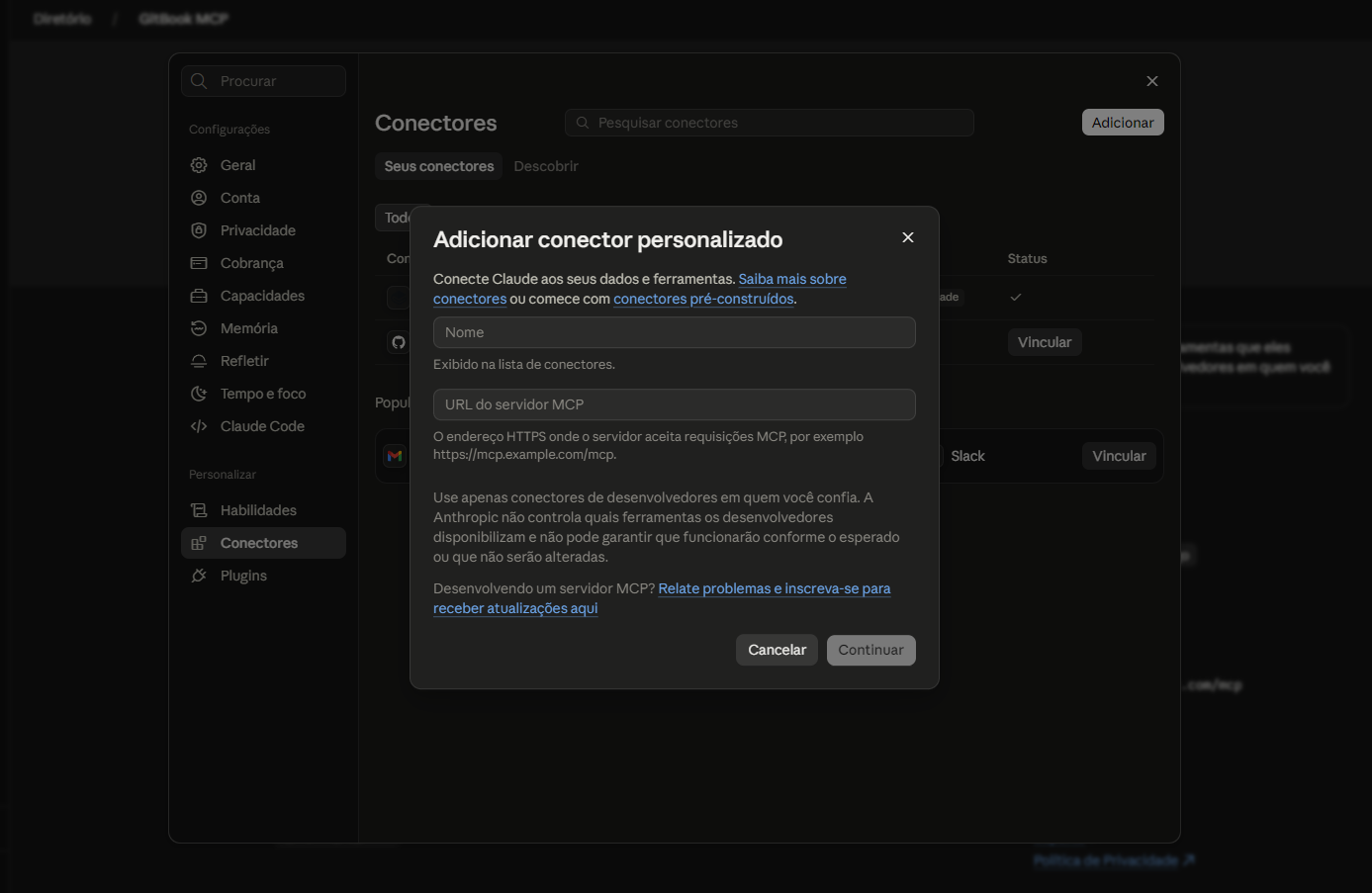The image size is (1372, 893).
Task: Open the Plugins plug icon
Action: 199,576
